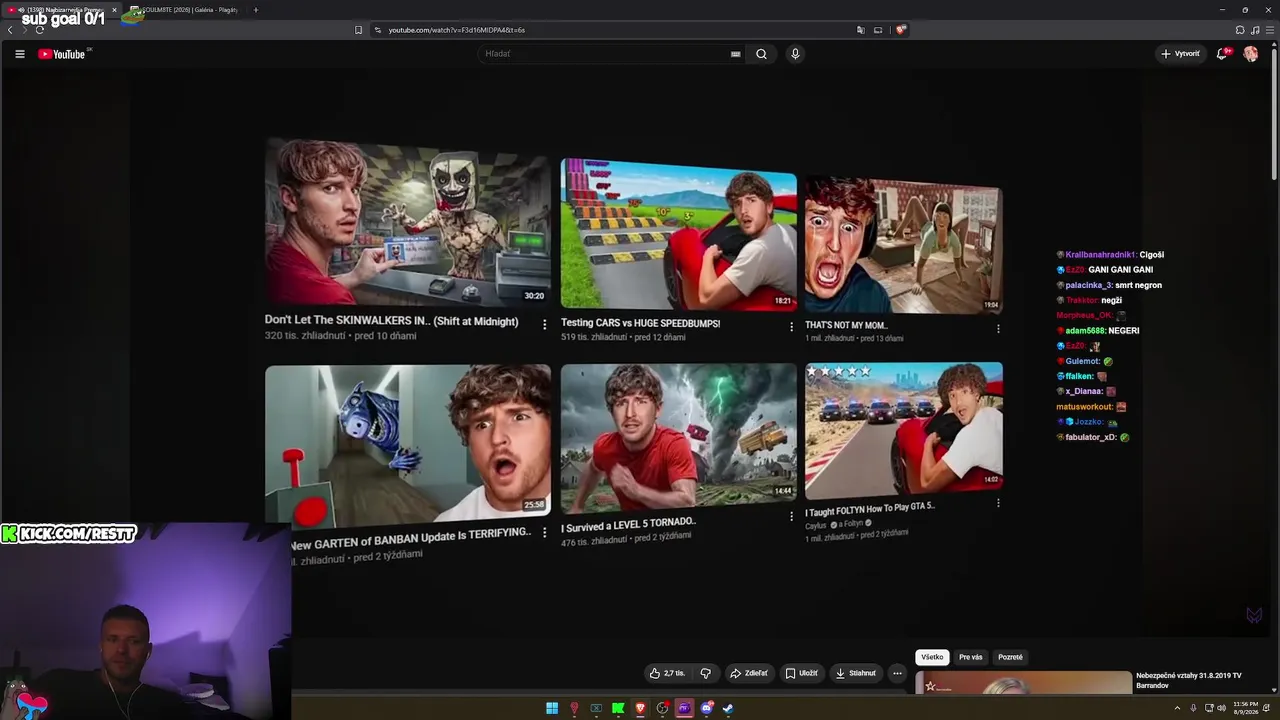Viewport: 1280px width, 720px height.
Task: Click the browser address bar URL
Action: tap(456, 30)
